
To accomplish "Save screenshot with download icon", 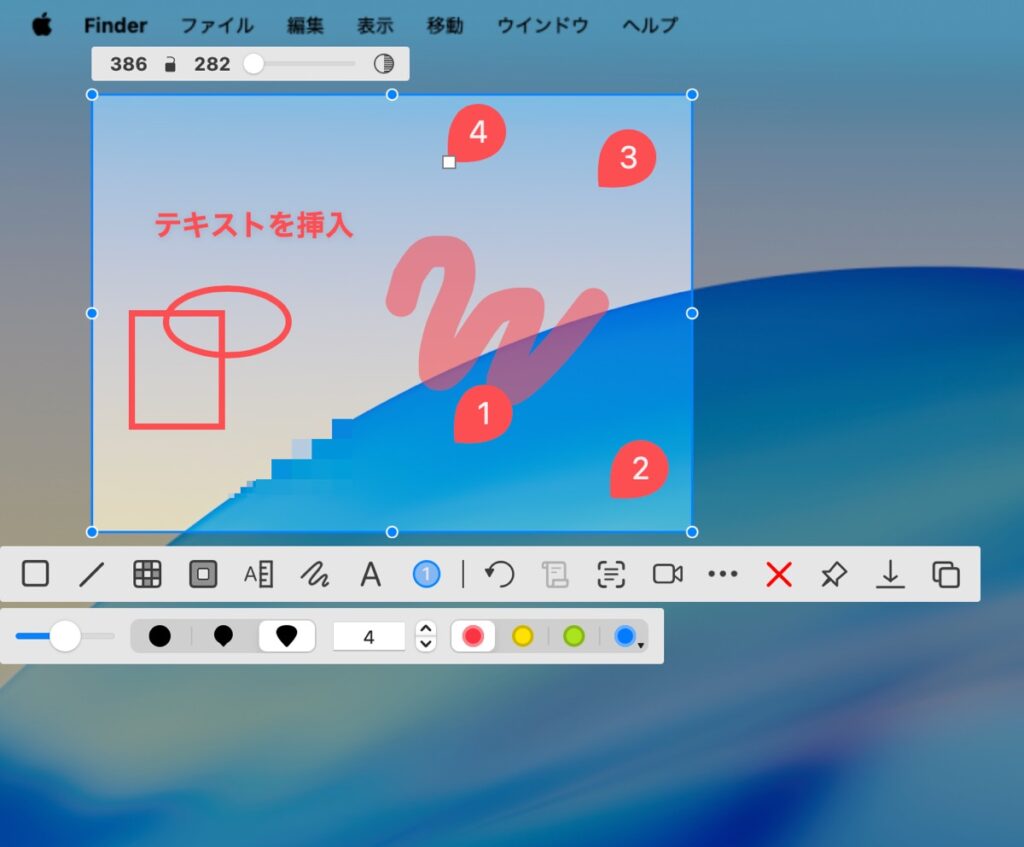I will pyautogui.click(x=889, y=574).
